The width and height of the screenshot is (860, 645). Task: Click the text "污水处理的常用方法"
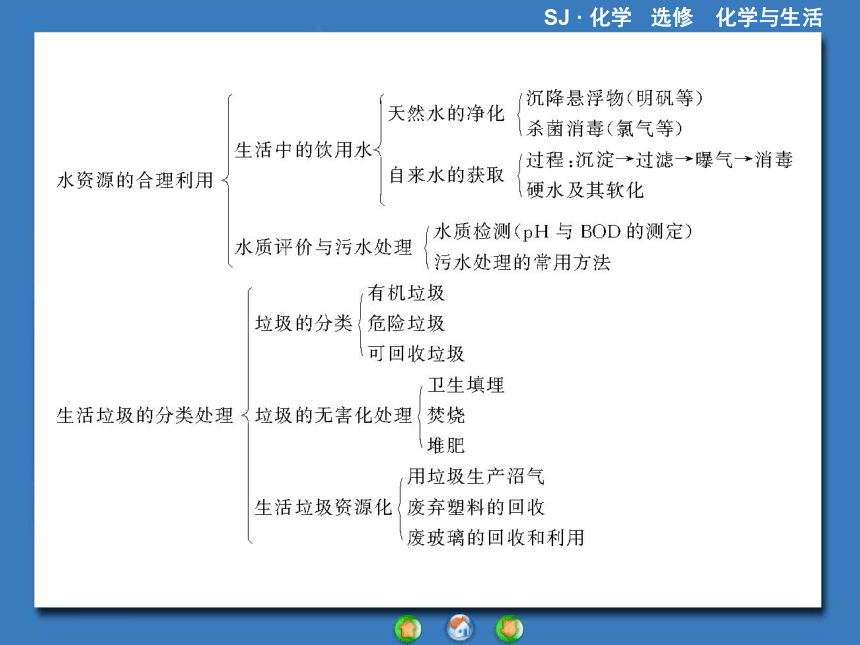[522, 262]
